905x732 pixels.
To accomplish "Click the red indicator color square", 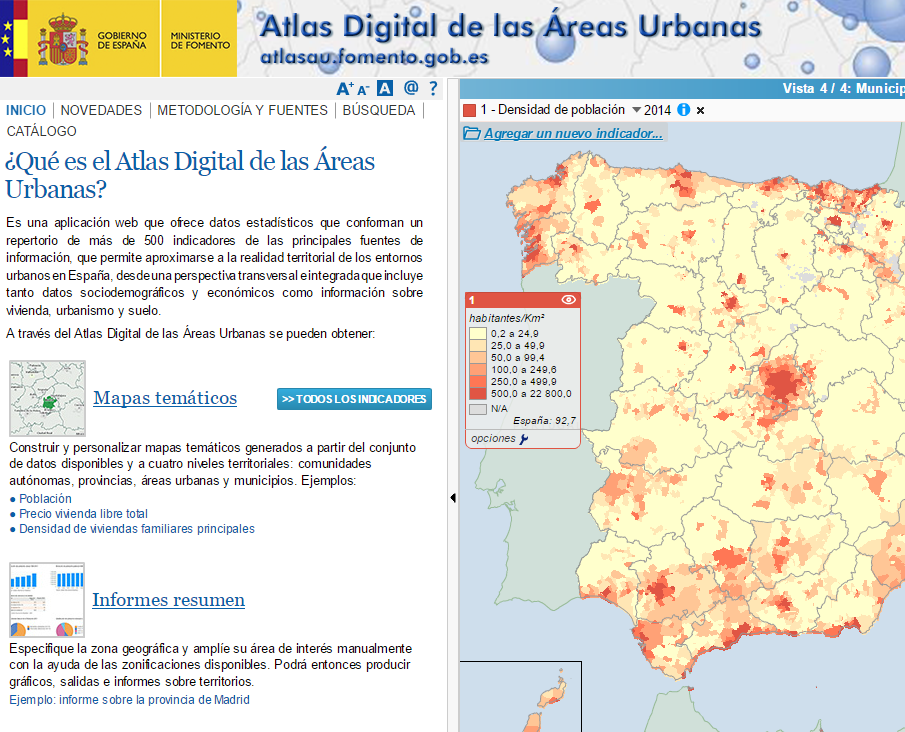I will pyautogui.click(x=469, y=110).
